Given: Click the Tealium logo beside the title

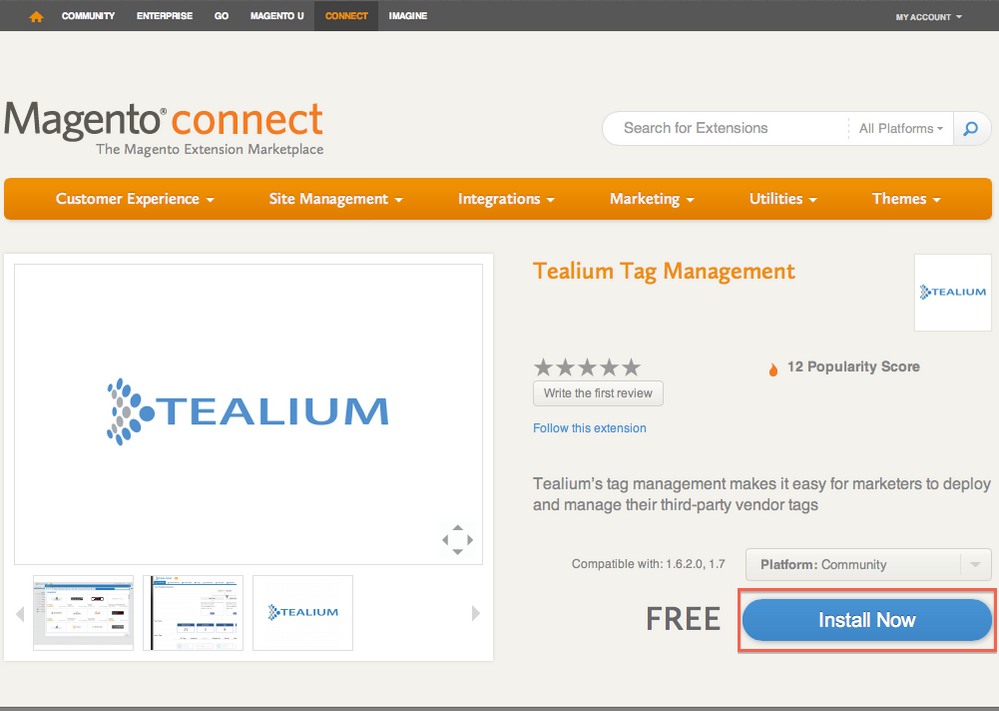Looking at the screenshot, I should (952, 292).
